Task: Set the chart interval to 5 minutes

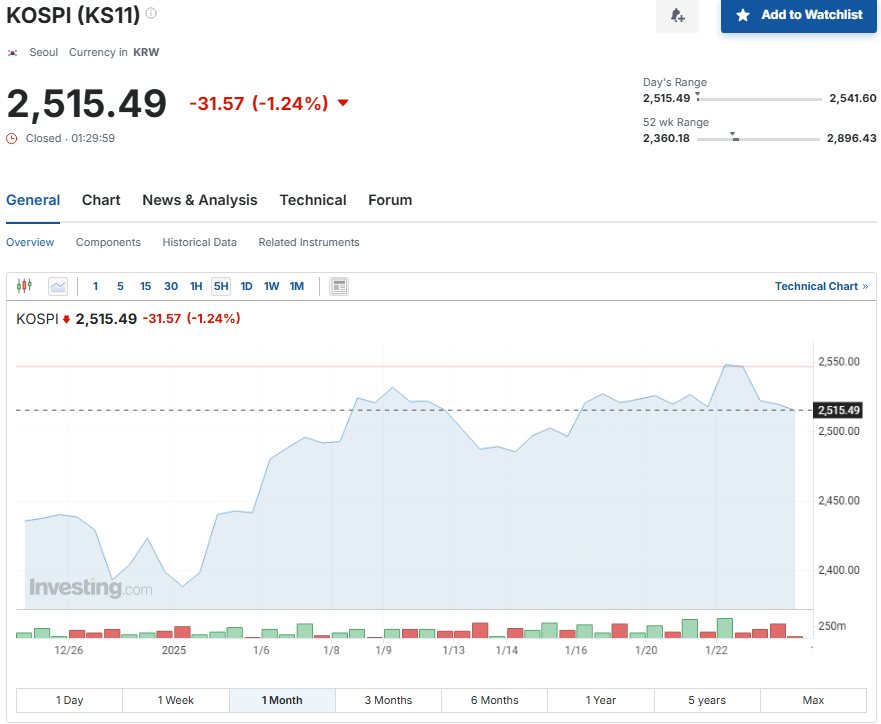Action: [120, 286]
